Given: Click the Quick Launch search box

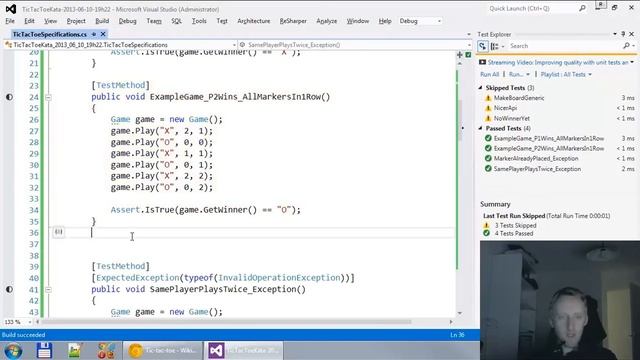Looking at the screenshot, I should pos(533,8).
